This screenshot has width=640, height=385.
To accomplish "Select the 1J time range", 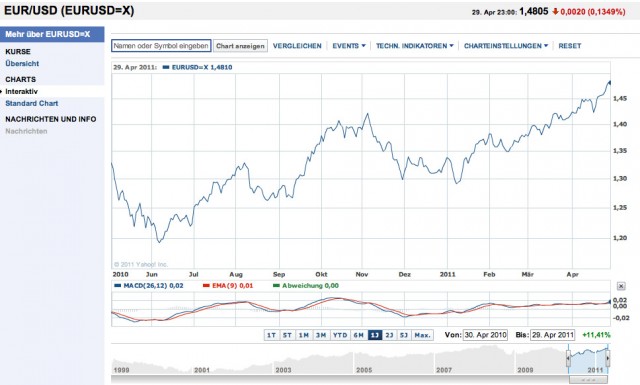I will [375, 335].
